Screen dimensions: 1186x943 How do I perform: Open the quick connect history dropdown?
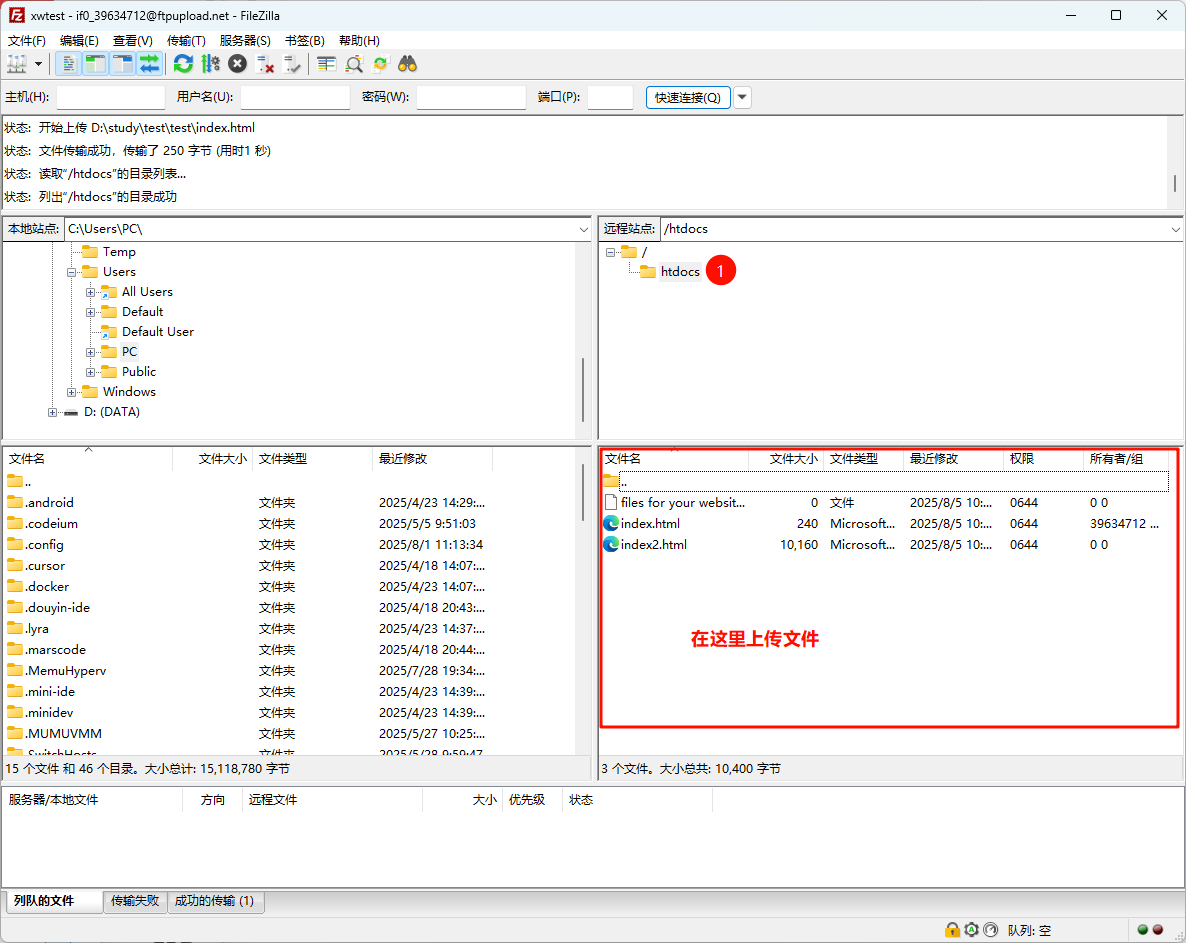pos(743,97)
